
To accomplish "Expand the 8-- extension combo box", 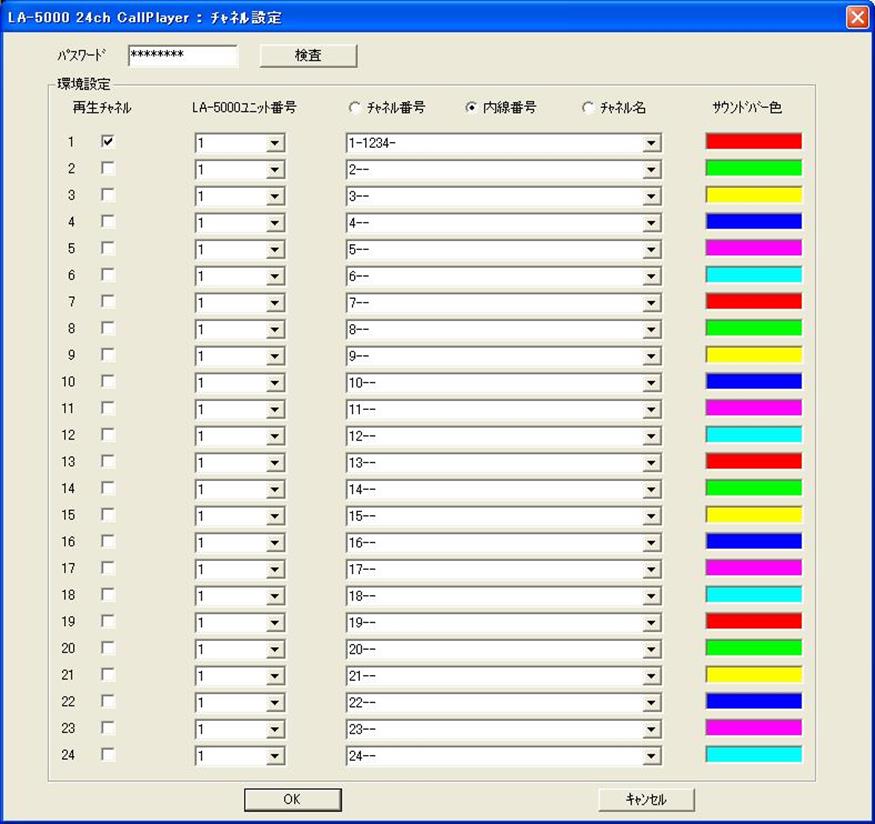I will pos(651,330).
